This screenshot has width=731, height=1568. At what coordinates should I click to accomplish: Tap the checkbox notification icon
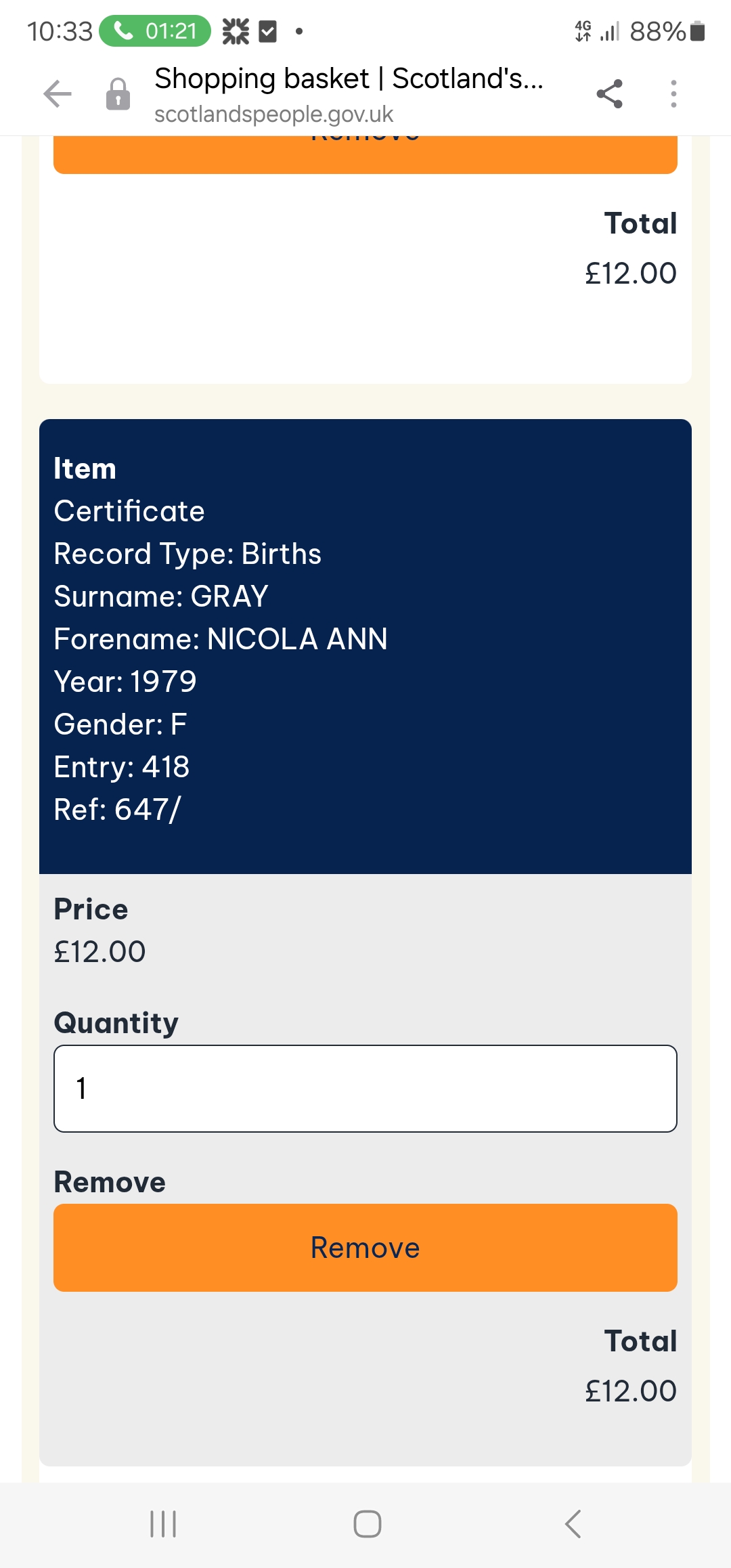268,31
